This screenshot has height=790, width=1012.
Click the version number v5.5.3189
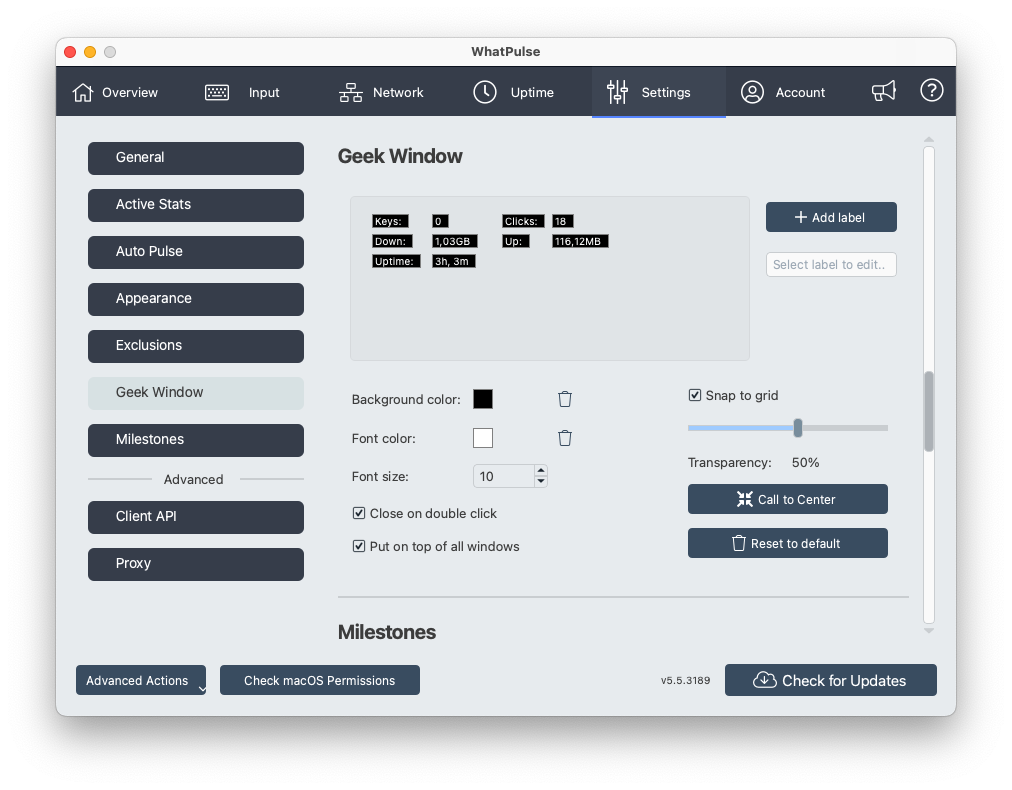coord(685,680)
